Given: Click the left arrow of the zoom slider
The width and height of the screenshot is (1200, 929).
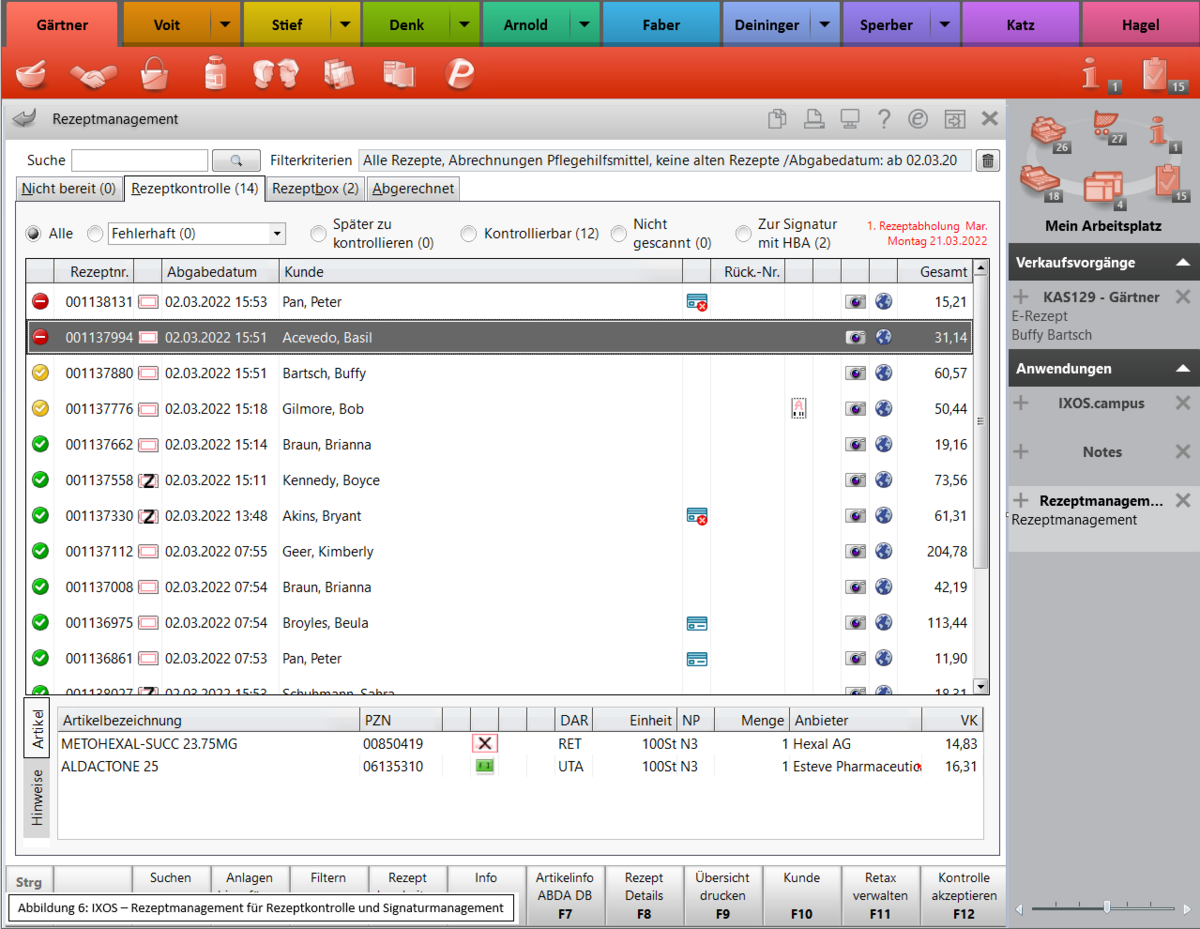Looking at the screenshot, I should coord(1019,908).
